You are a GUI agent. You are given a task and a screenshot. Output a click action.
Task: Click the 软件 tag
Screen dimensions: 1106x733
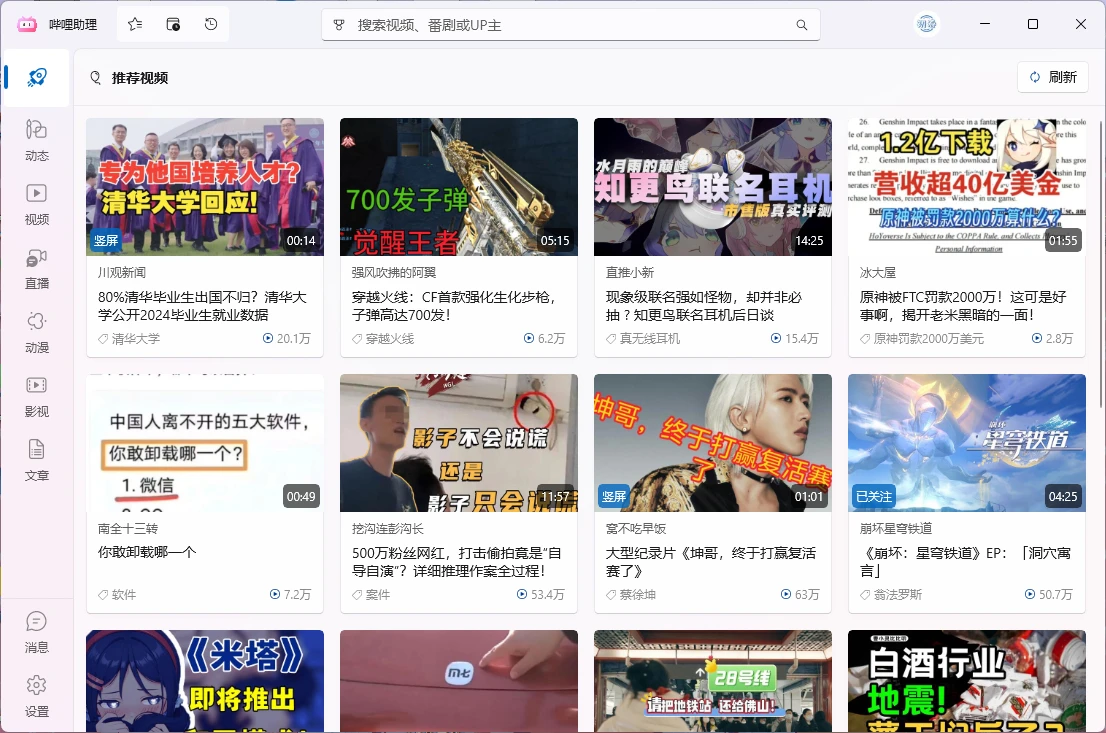(117, 595)
